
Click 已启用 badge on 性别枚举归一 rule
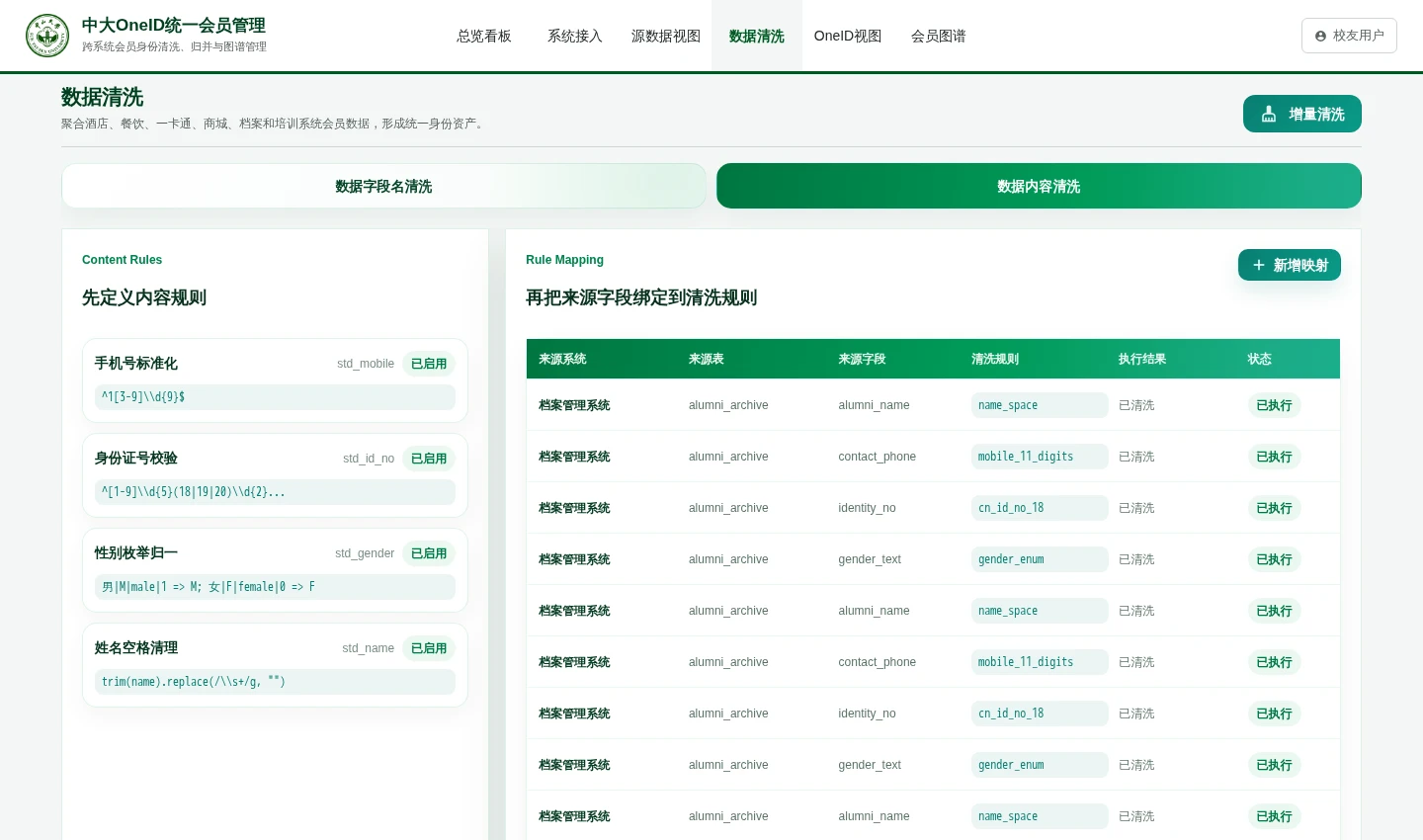[429, 553]
